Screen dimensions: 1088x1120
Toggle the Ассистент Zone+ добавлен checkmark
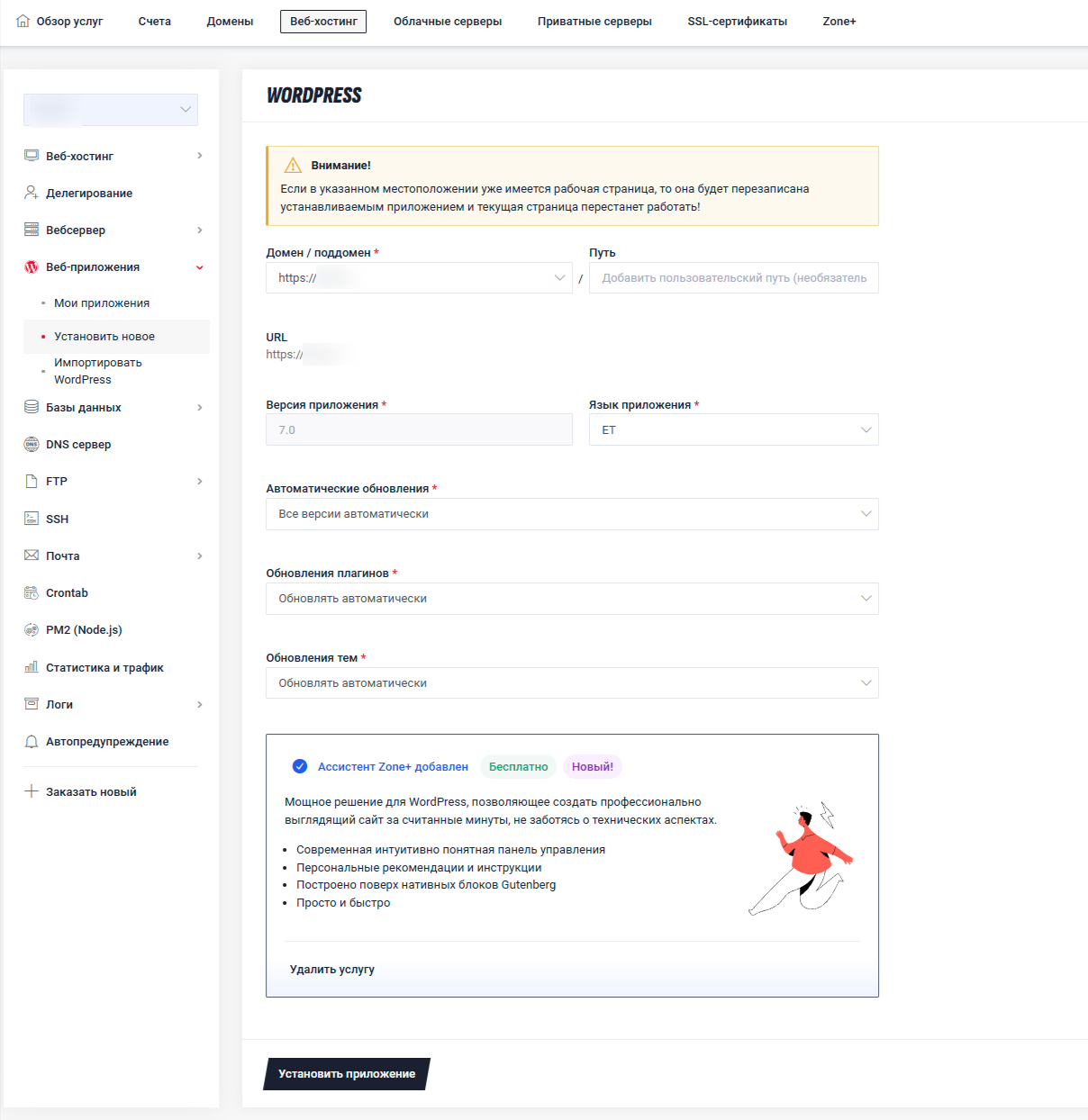[300, 766]
